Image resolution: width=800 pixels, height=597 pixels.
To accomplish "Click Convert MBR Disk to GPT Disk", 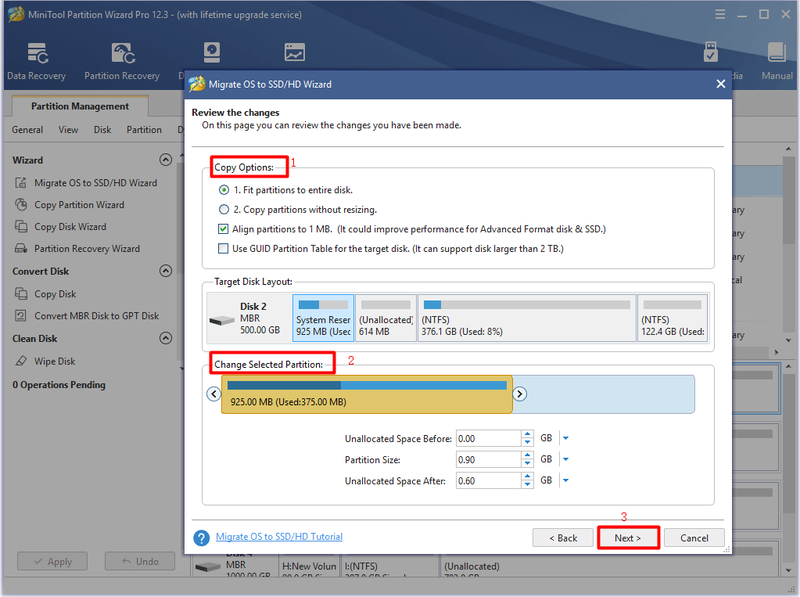I will tap(96, 316).
